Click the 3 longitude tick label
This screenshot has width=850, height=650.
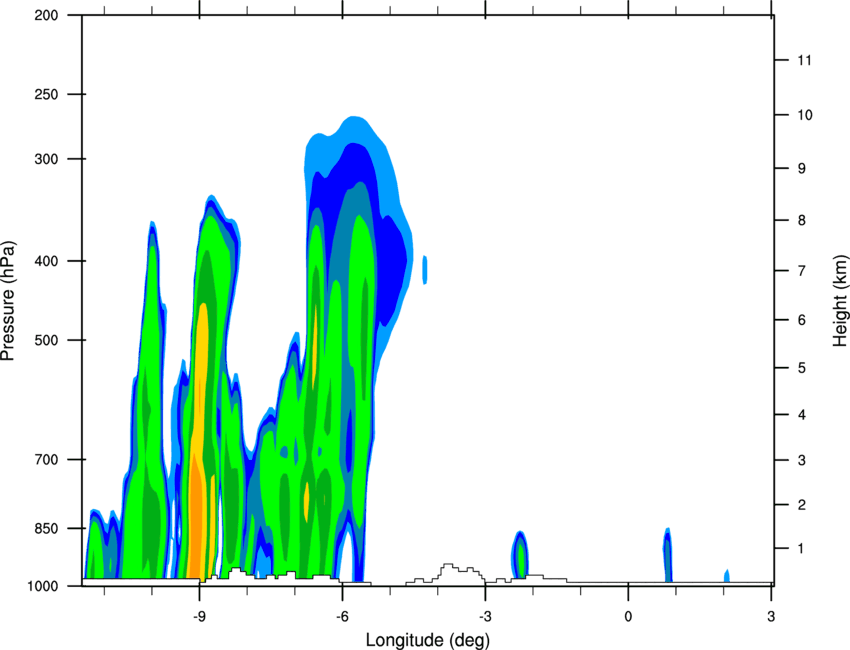(771, 617)
